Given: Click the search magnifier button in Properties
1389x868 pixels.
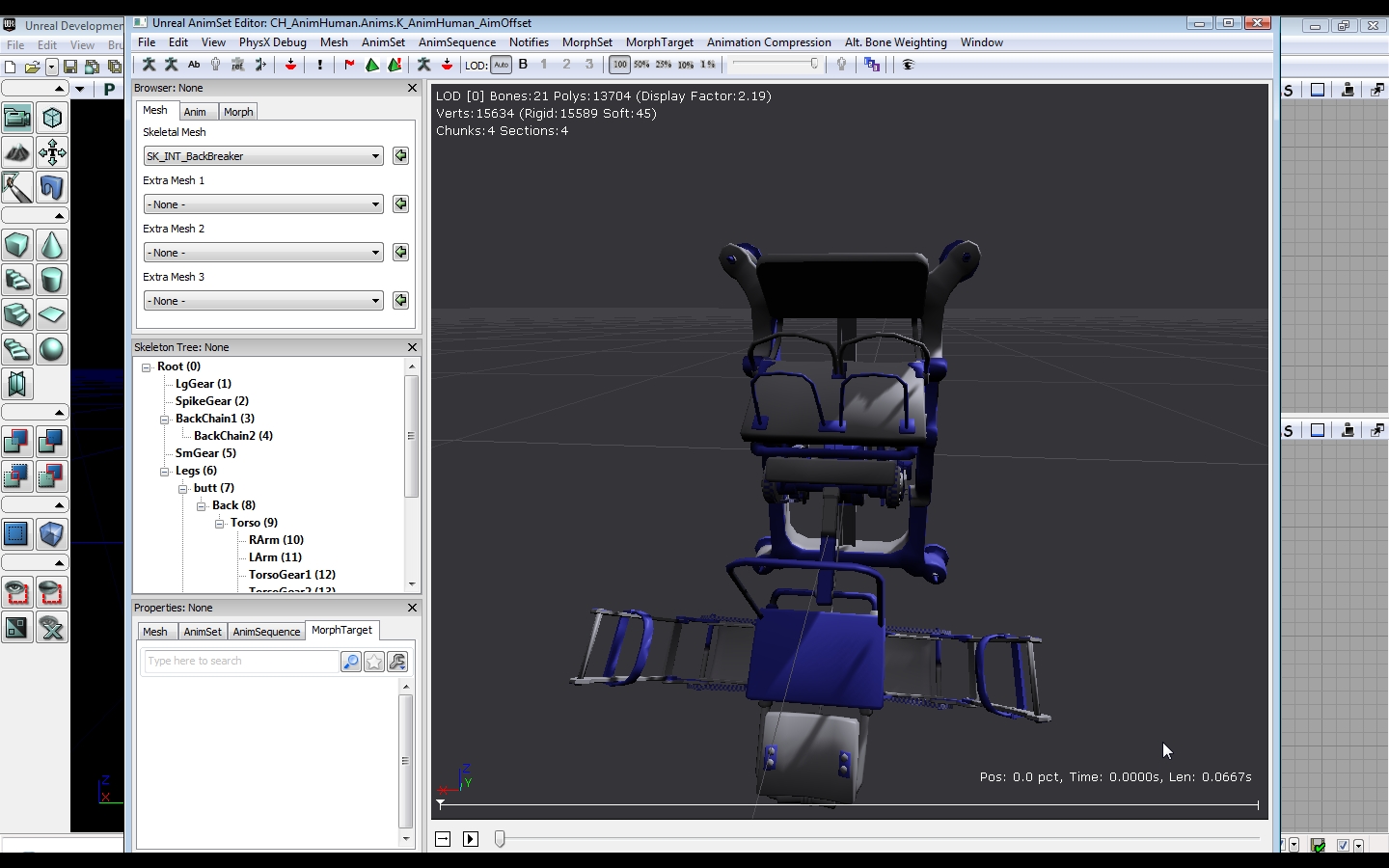Looking at the screenshot, I should [351, 662].
